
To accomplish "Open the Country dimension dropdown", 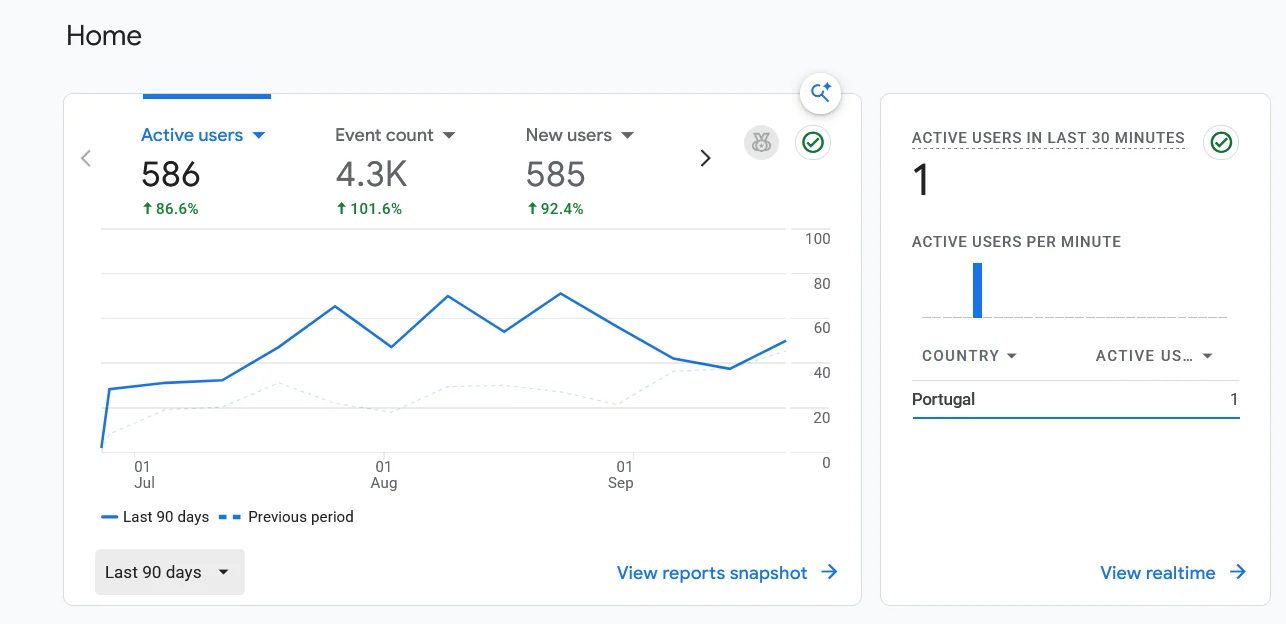I will (969, 356).
